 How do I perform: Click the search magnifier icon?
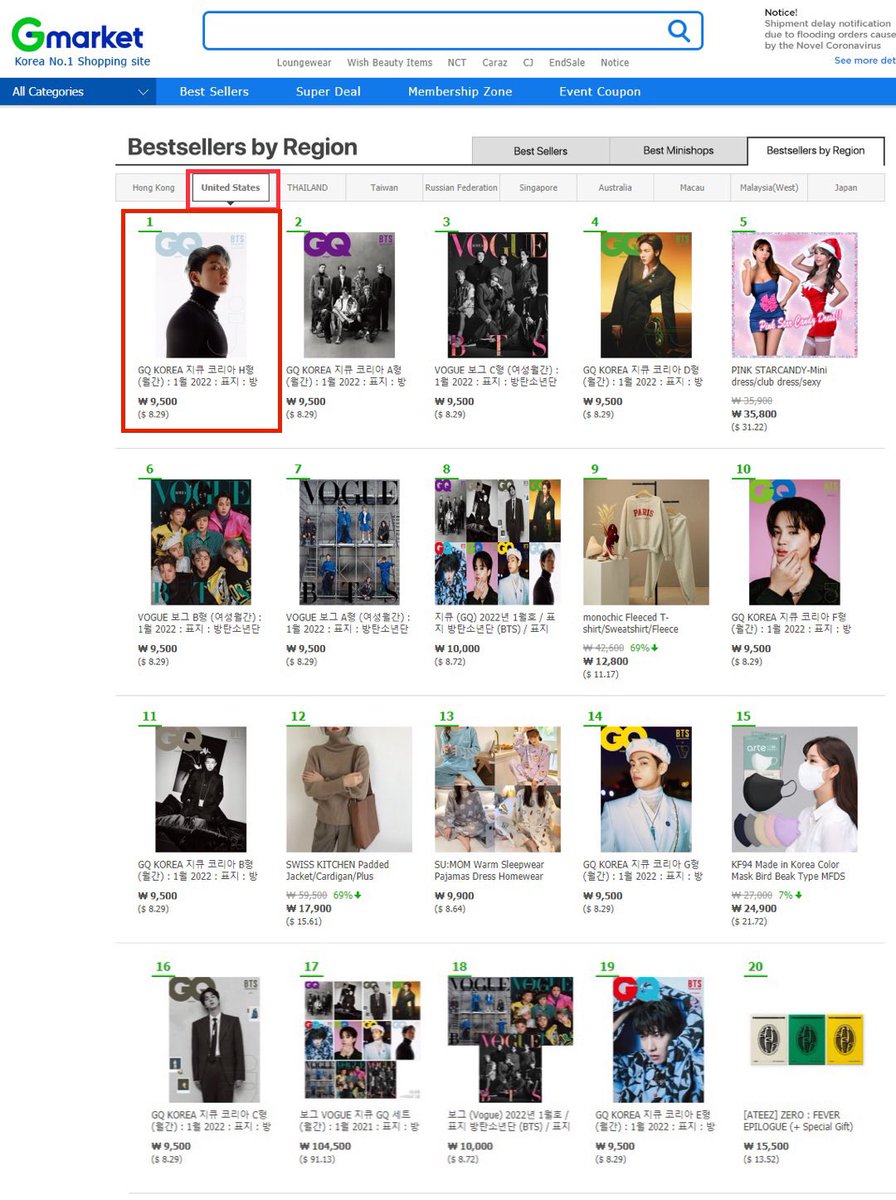click(679, 31)
